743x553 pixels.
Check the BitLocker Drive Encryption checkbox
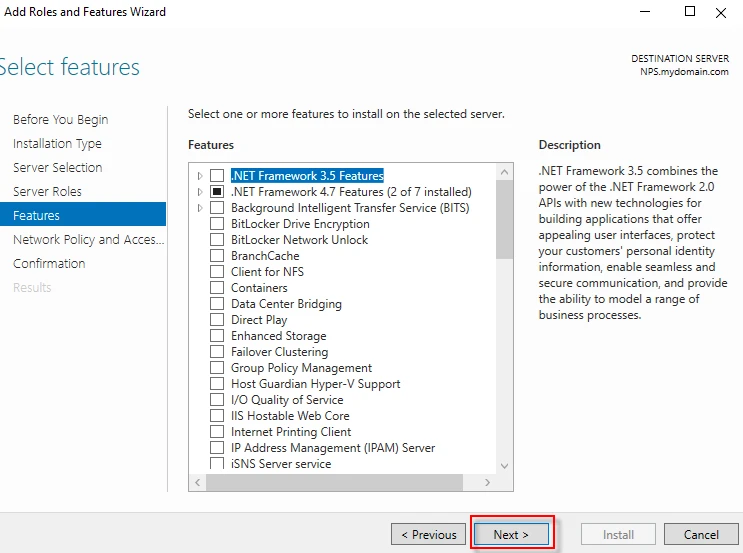click(216, 224)
